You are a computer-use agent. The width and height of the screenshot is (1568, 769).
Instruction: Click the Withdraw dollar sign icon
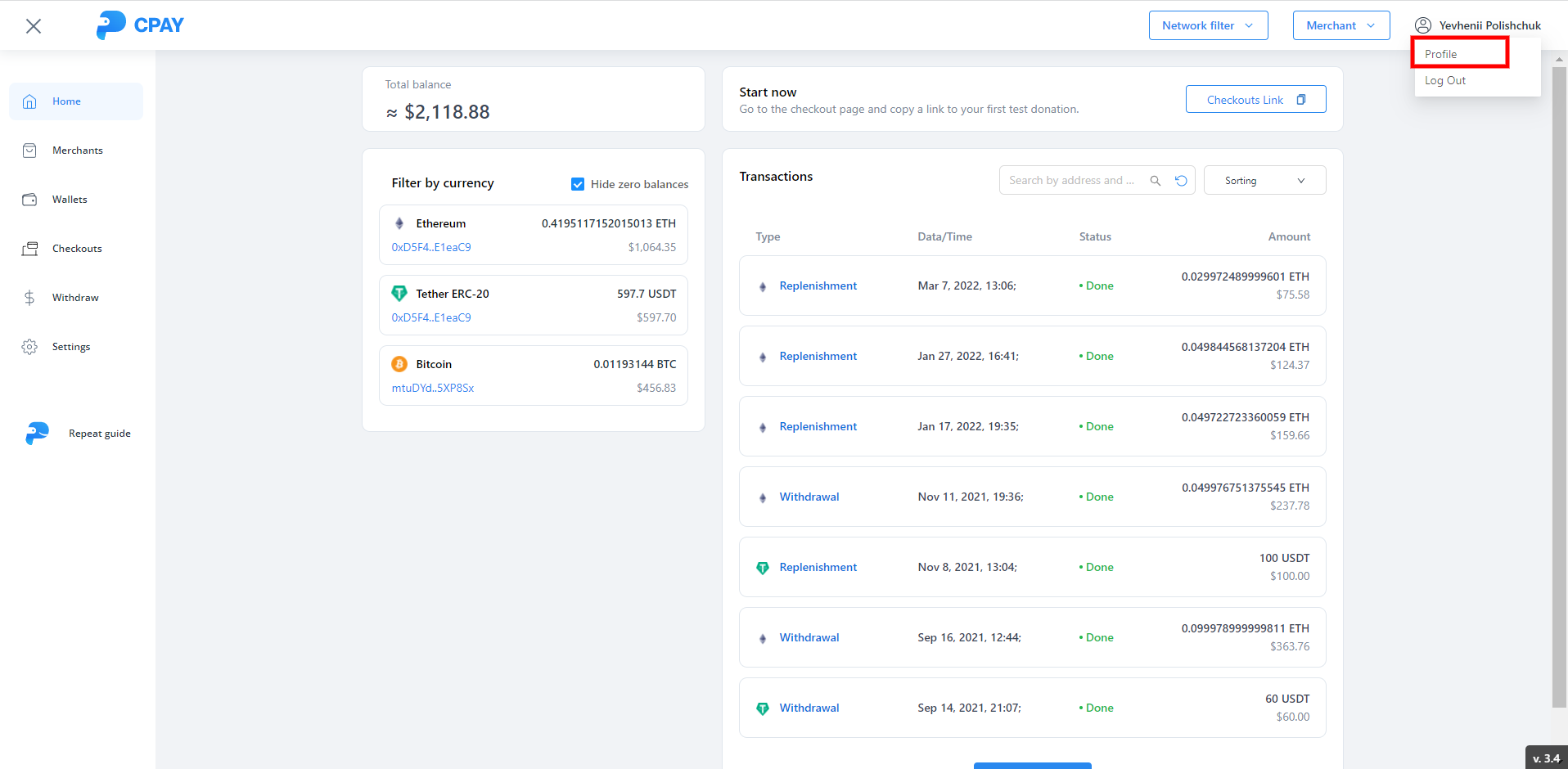click(29, 298)
